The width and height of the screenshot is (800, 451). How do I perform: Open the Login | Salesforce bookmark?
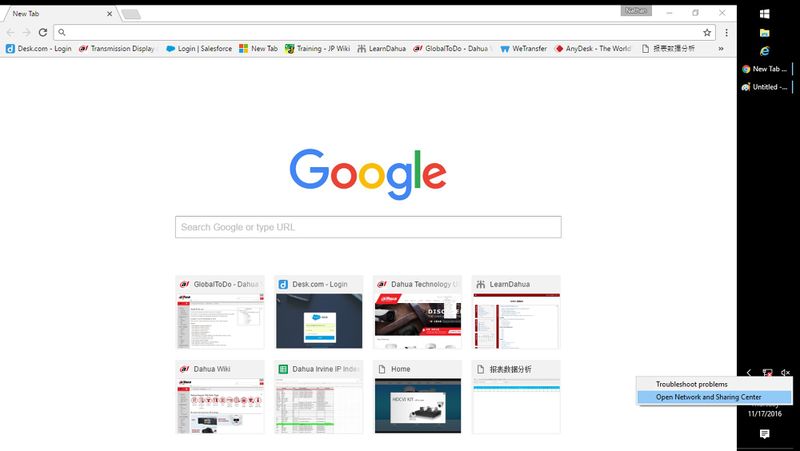coord(199,48)
